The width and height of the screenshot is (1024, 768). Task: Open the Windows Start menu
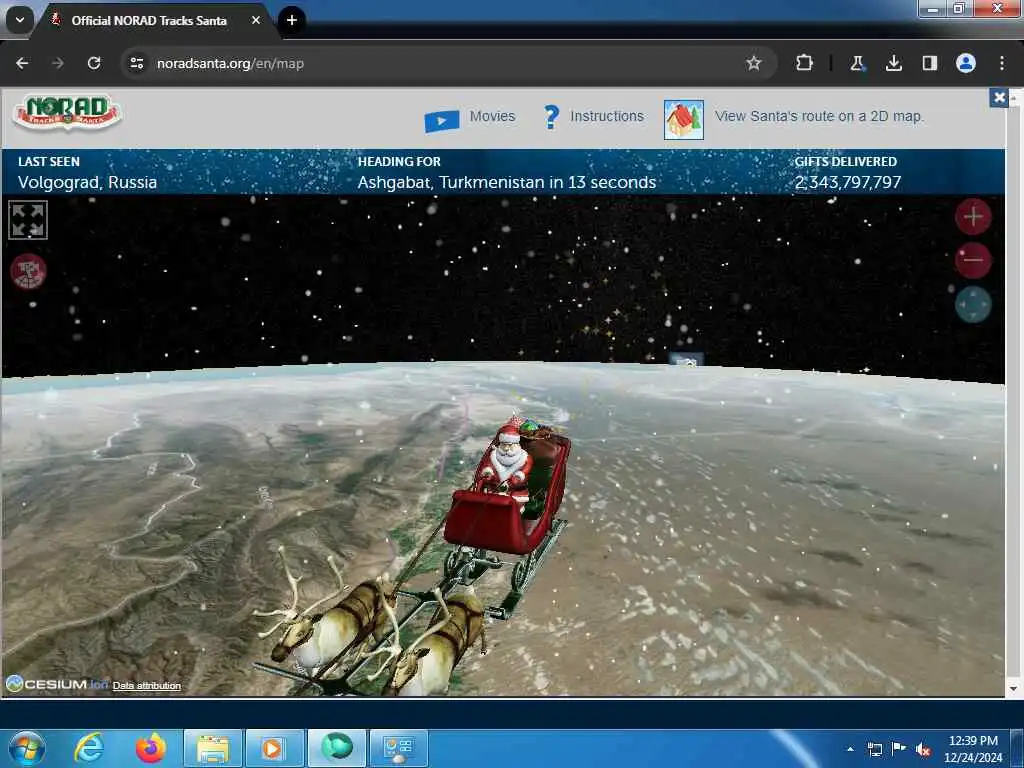click(27, 748)
